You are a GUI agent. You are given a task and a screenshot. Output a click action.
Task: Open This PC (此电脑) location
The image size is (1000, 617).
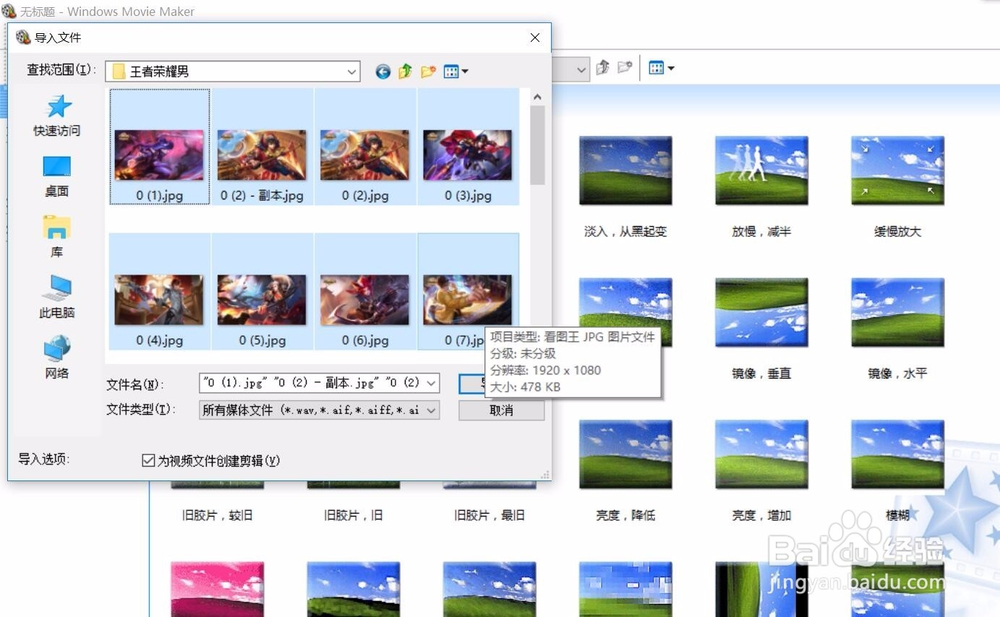57,297
